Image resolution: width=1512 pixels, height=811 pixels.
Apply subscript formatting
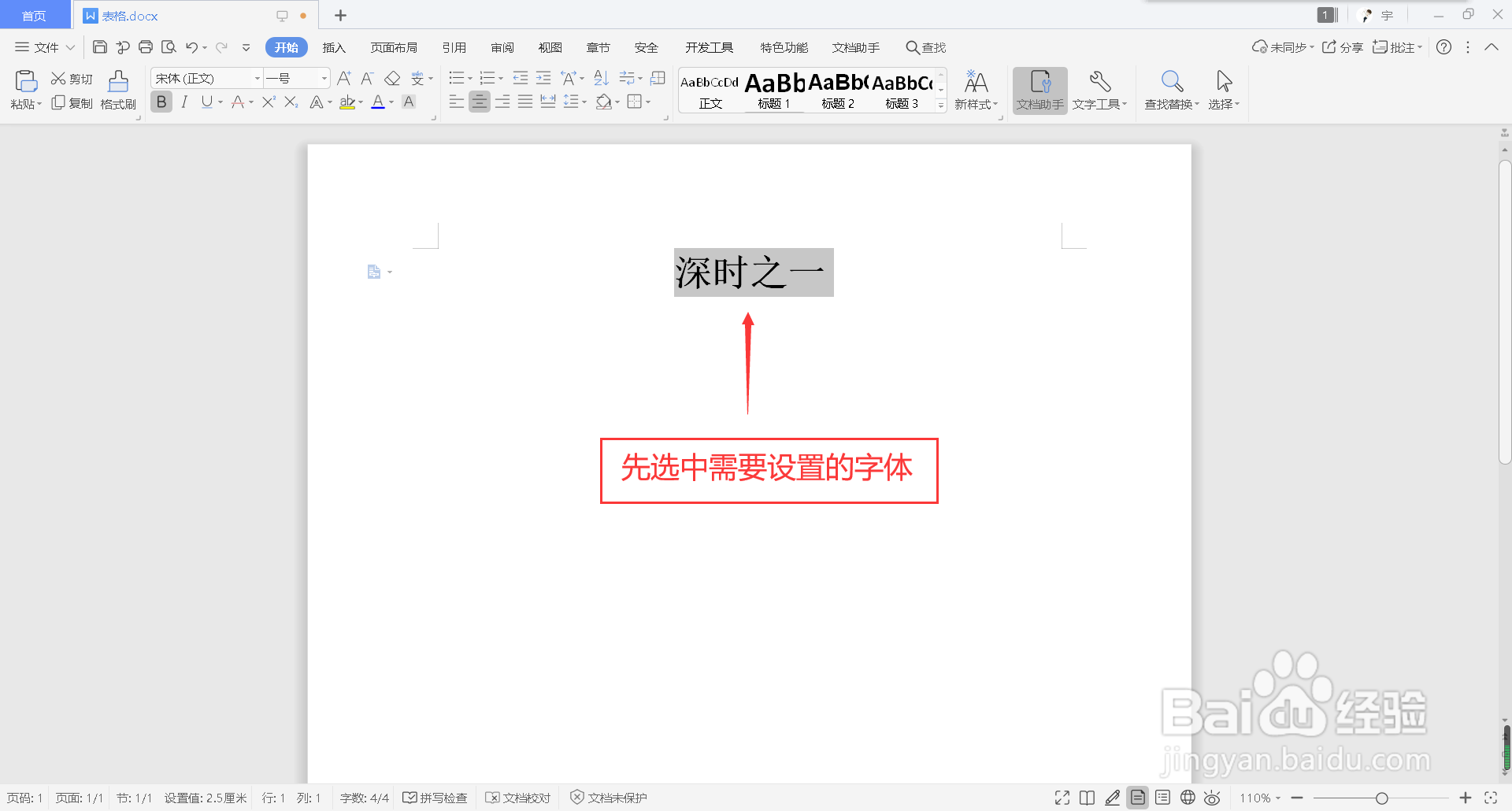coord(291,102)
